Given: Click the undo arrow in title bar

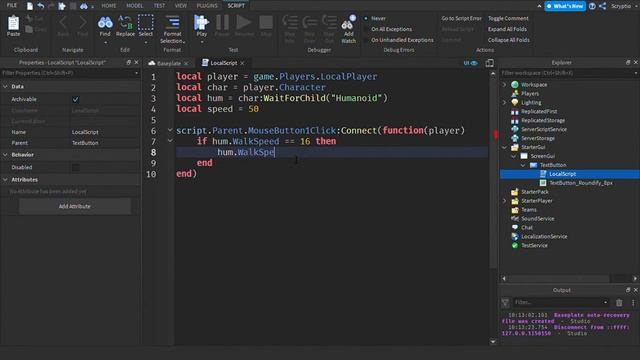Looking at the screenshot, I should (40, 6).
